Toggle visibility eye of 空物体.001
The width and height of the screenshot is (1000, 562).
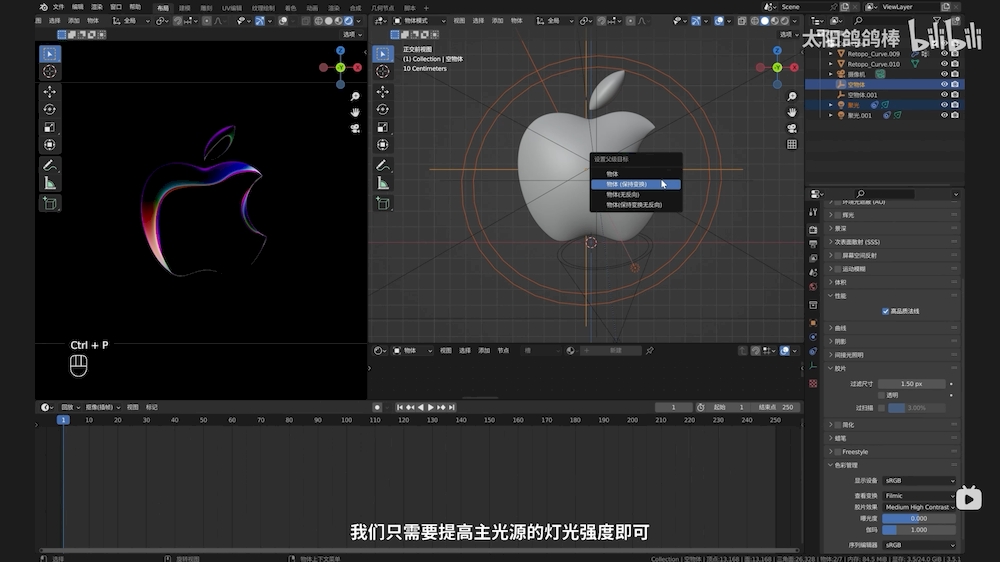[945, 94]
